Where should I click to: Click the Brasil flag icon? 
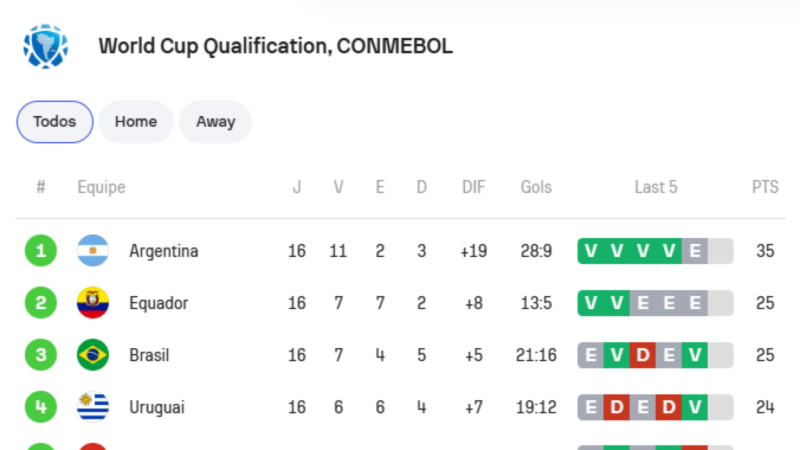click(93, 355)
